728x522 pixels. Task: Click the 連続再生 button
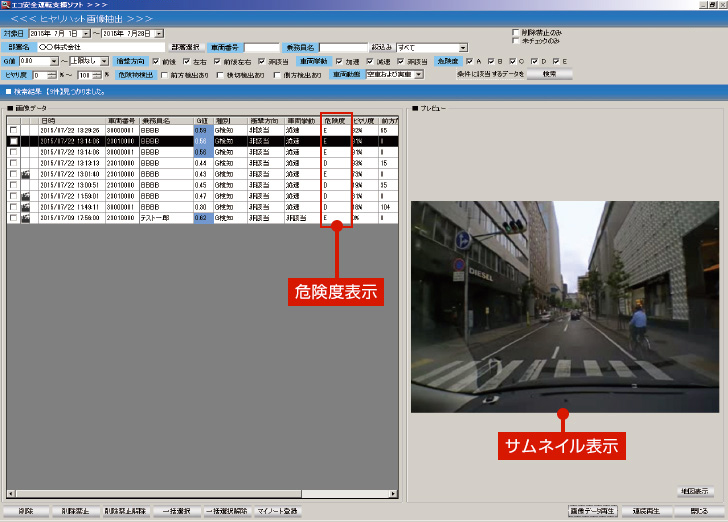click(647, 511)
